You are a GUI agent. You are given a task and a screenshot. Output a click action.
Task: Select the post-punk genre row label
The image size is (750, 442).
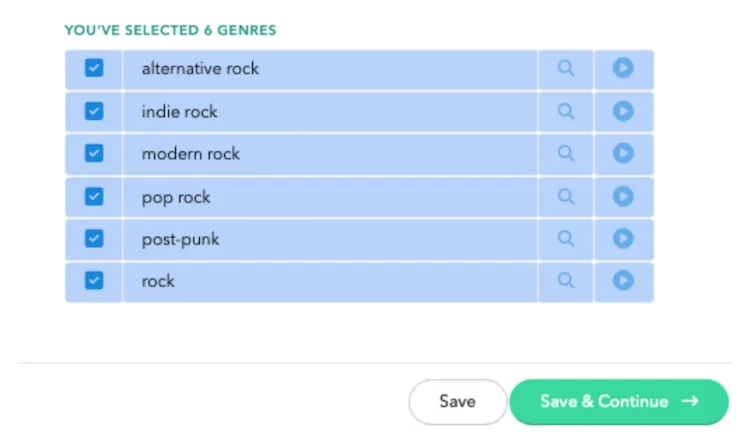point(180,240)
